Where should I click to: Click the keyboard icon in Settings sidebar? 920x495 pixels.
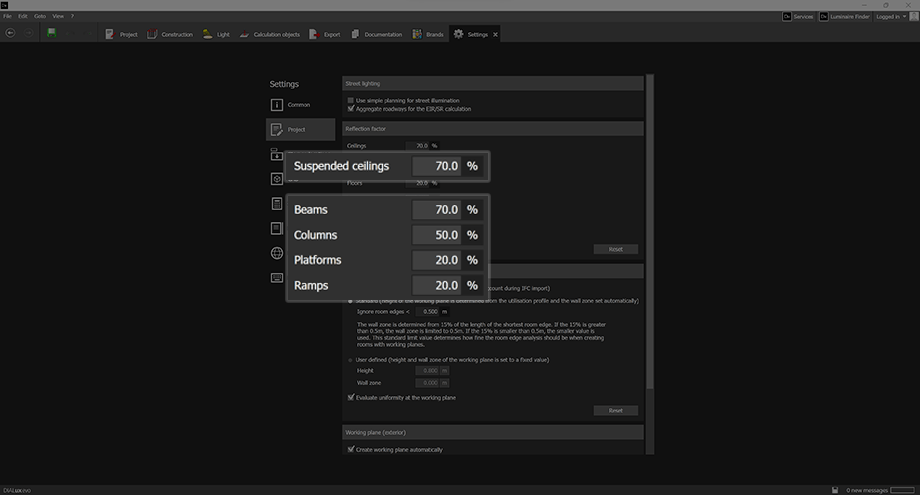click(277, 278)
